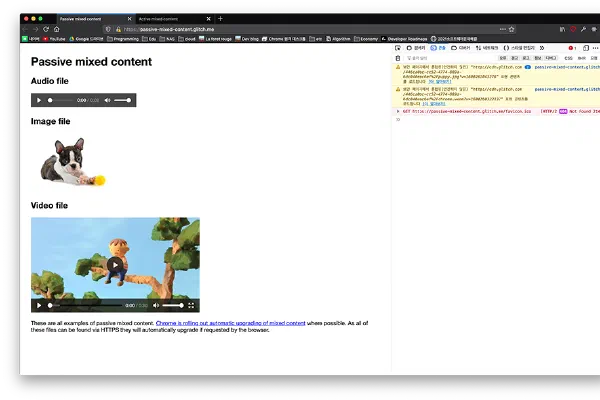Image resolution: width=600 pixels, height=400 pixels.
Task: Enter fullscreen on the video player
Action: [190, 305]
